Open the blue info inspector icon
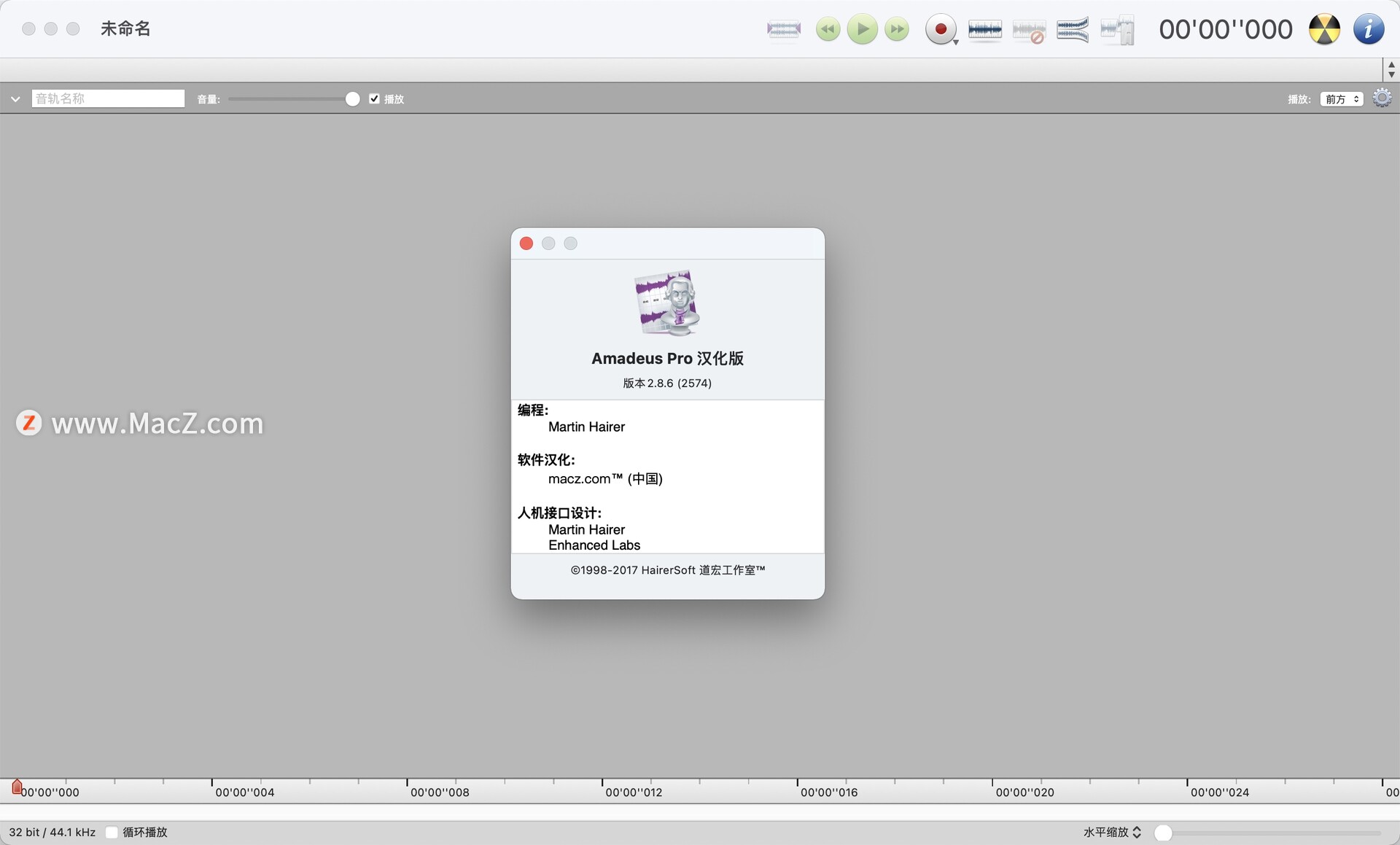Viewport: 1400px width, 845px height. tap(1369, 29)
